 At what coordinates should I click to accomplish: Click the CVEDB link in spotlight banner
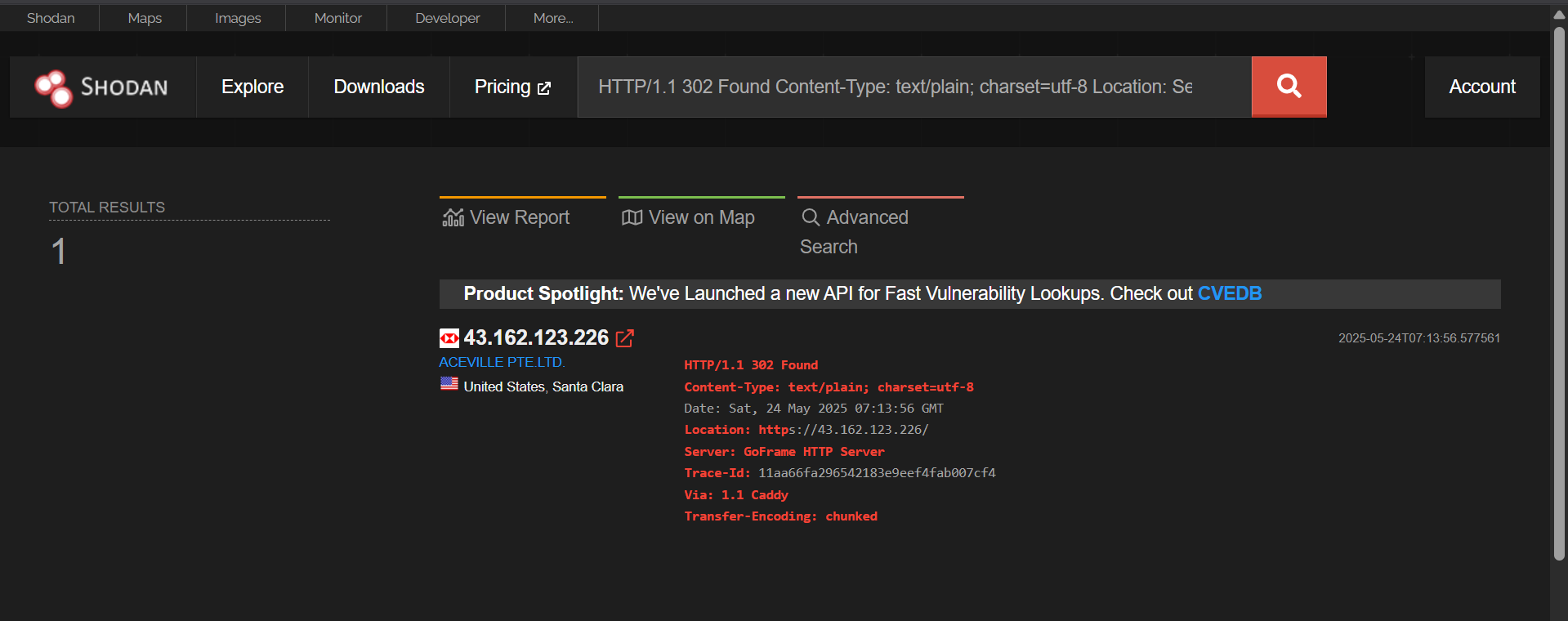pos(1229,294)
